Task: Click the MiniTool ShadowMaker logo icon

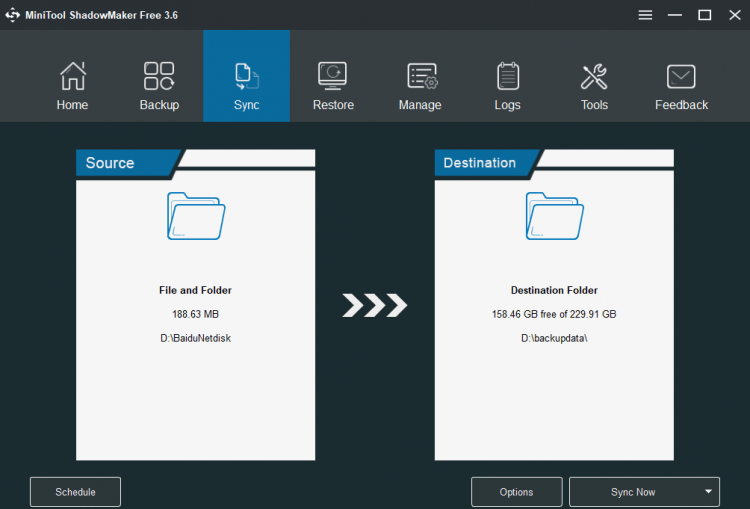Action: pyautogui.click(x=12, y=15)
